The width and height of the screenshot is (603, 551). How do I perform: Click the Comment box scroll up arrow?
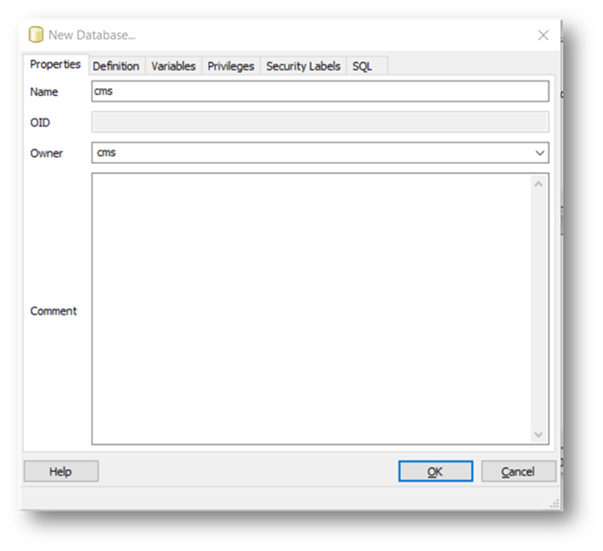click(539, 184)
